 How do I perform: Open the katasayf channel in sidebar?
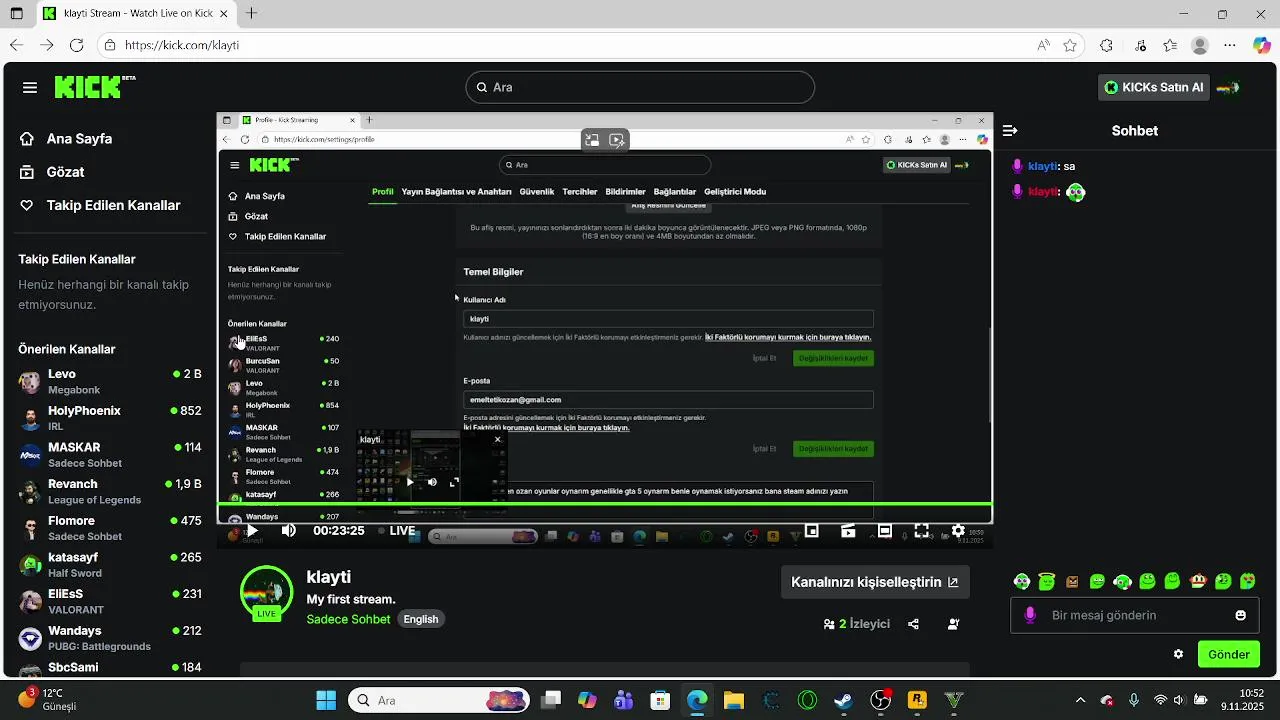(110, 565)
